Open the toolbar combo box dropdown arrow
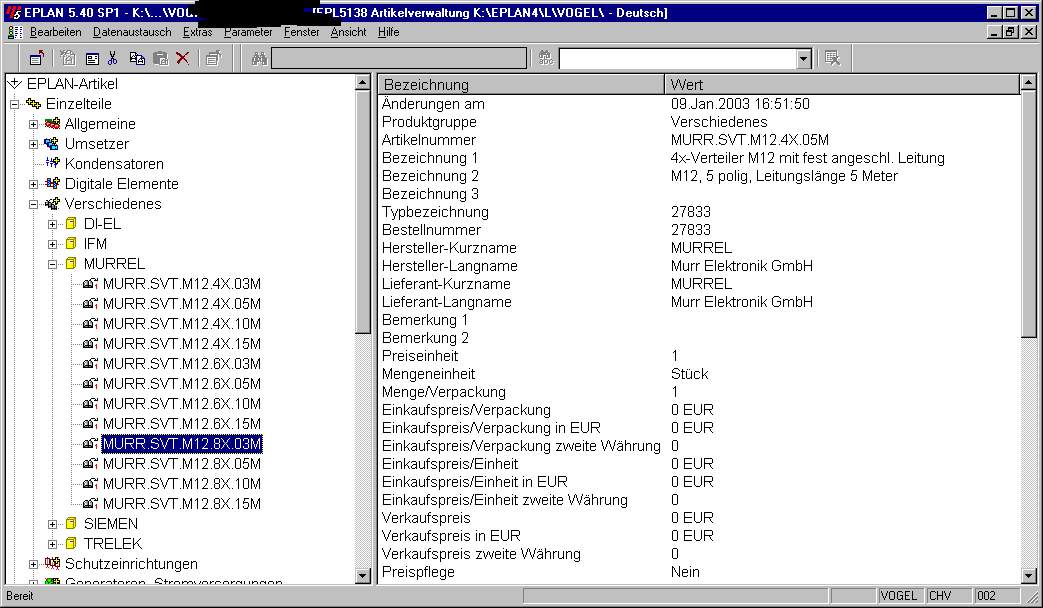 point(804,59)
